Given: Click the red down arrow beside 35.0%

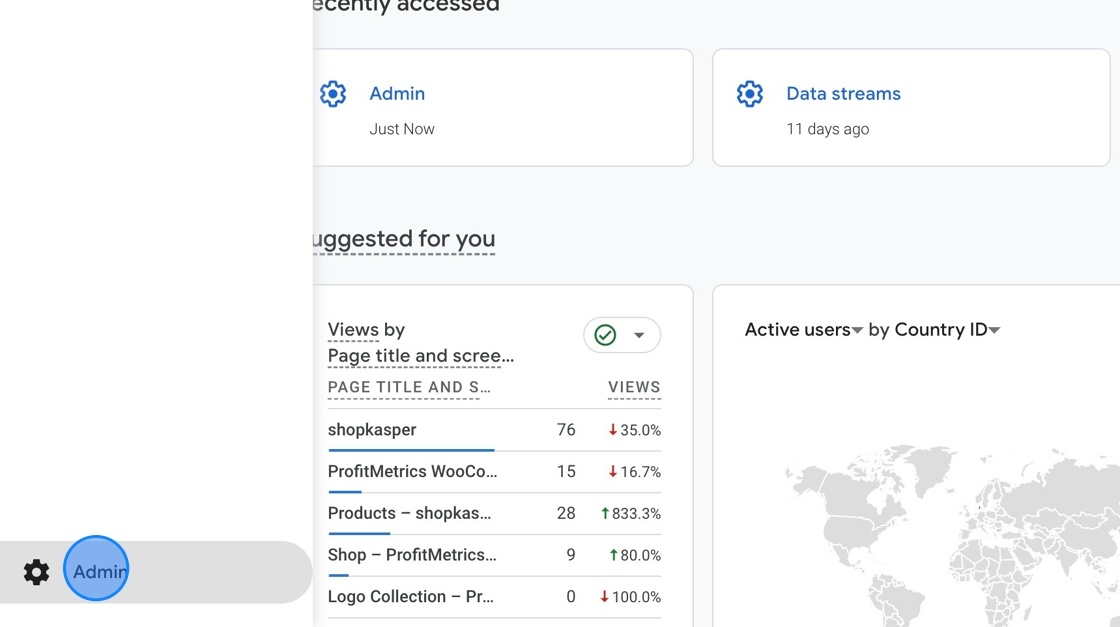Looking at the screenshot, I should [611, 429].
